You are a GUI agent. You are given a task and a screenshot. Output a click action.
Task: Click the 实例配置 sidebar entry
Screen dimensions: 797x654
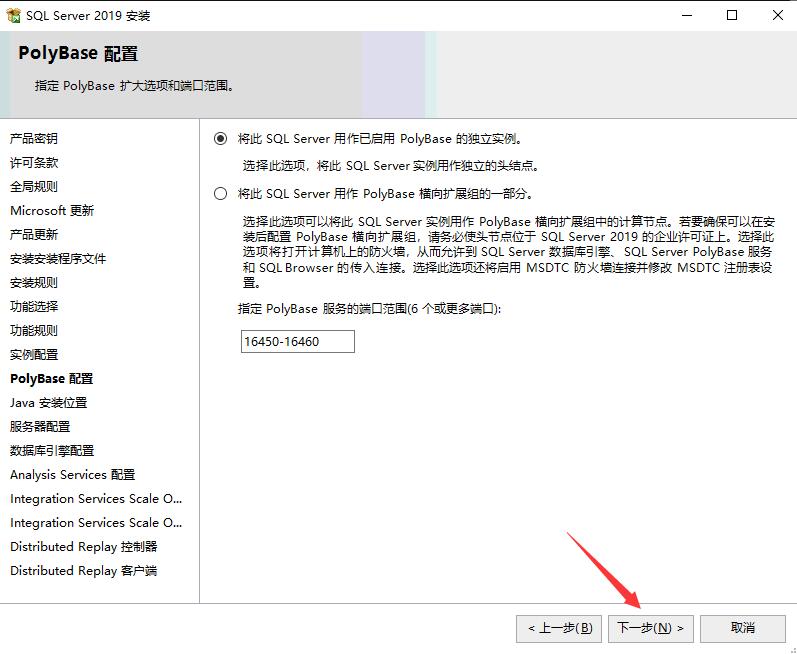click(34, 355)
